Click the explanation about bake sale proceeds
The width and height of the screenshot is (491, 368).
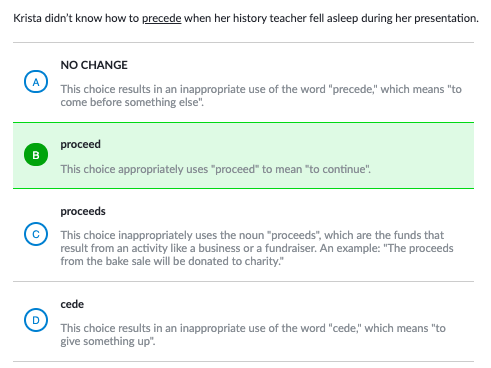(x=257, y=248)
